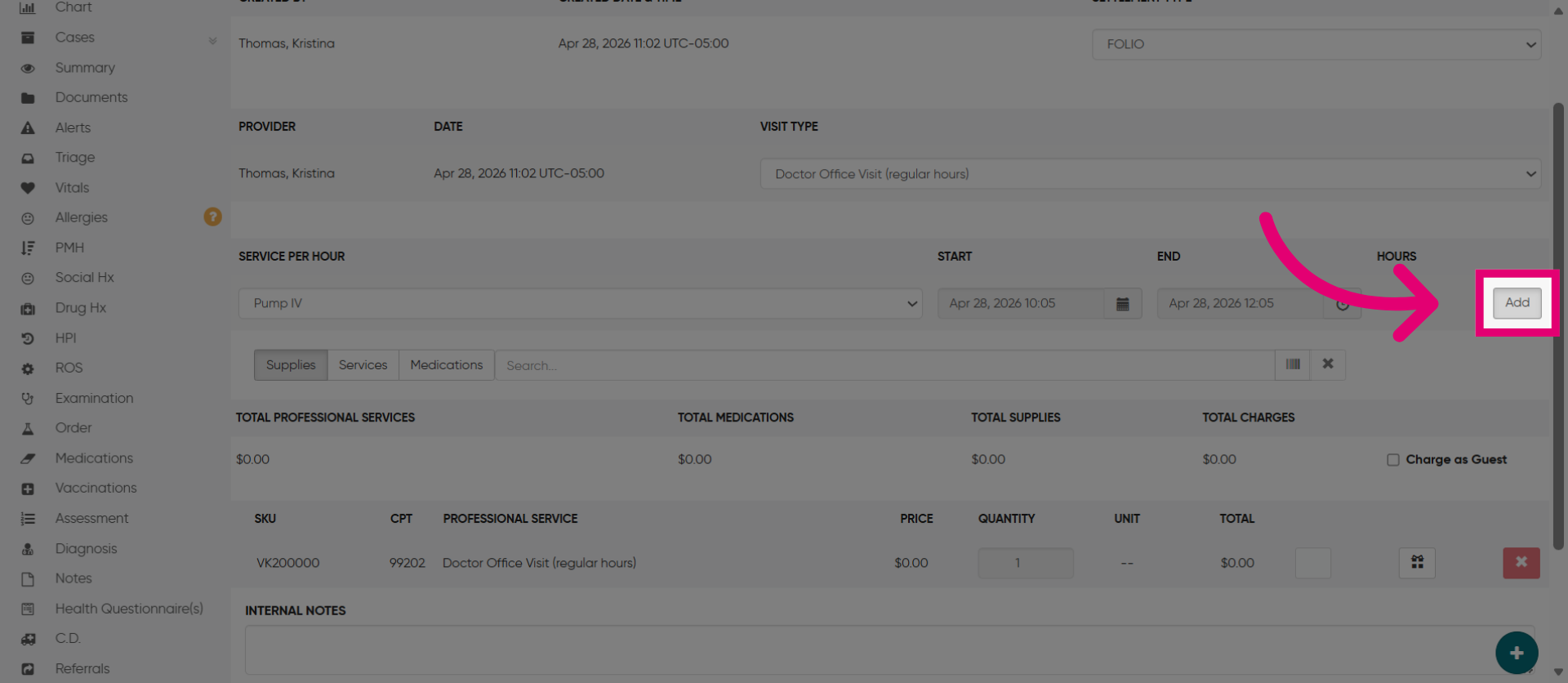
Task: Click the vertical page scrollbar
Action: (1557, 327)
